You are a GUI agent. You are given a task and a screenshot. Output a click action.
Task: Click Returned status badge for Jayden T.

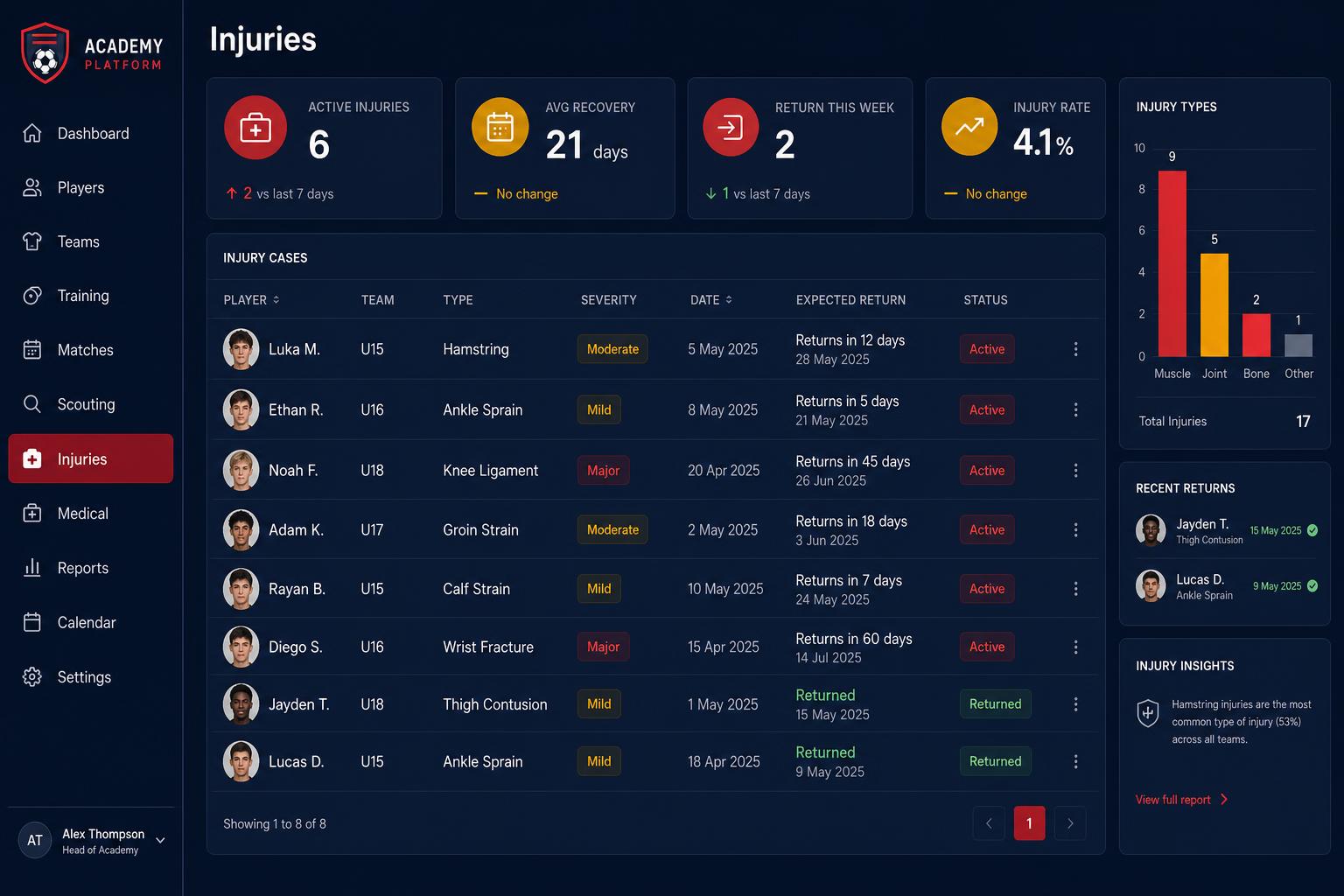pos(995,704)
